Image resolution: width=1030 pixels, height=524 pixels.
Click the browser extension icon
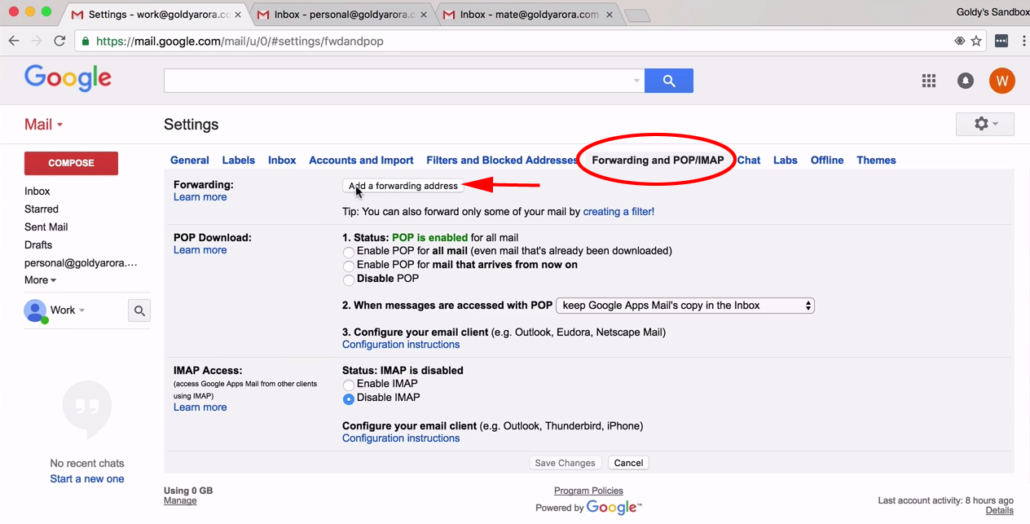(1001, 41)
